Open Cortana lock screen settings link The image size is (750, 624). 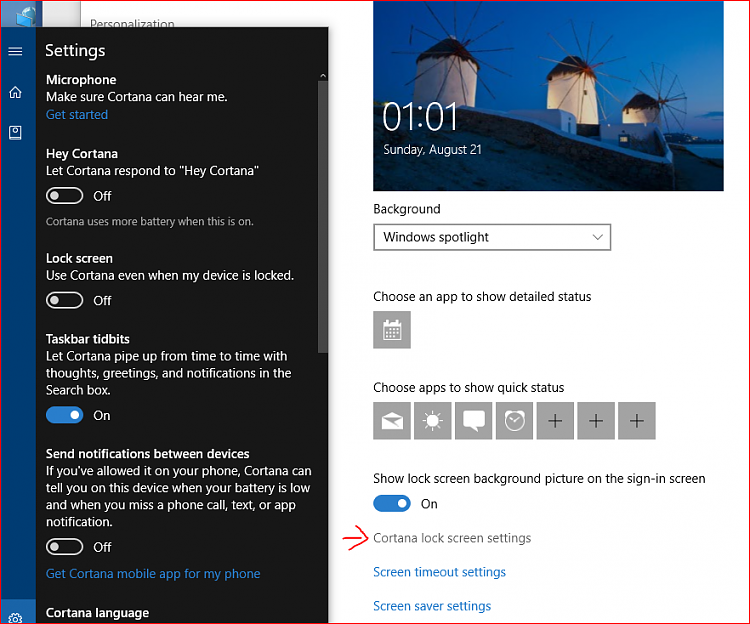(x=452, y=538)
